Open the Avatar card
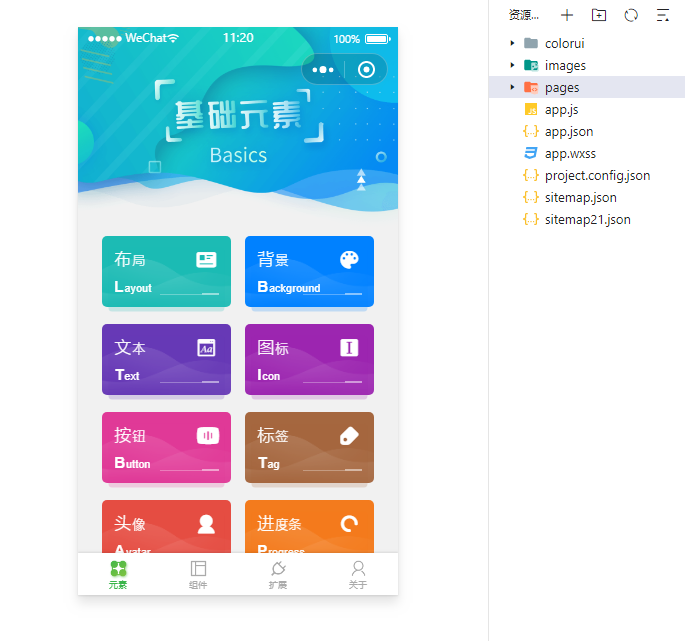Image resolution: width=685 pixels, height=641 pixels. pyautogui.click(x=166, y=526)
